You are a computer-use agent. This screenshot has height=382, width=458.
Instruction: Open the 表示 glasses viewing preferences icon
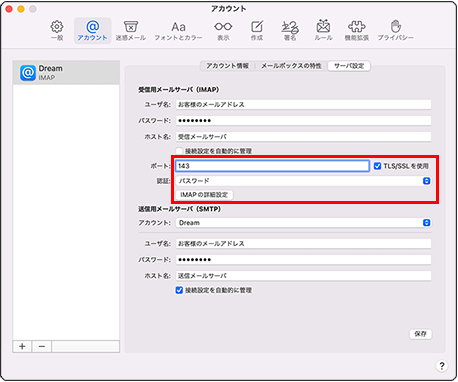click(x=223, y=30)
